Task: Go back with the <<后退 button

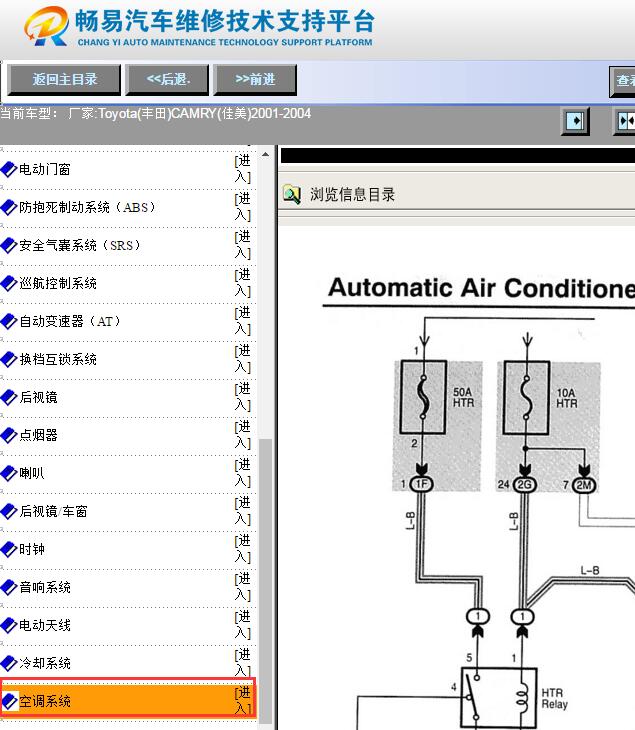Action: pos(168,80)
